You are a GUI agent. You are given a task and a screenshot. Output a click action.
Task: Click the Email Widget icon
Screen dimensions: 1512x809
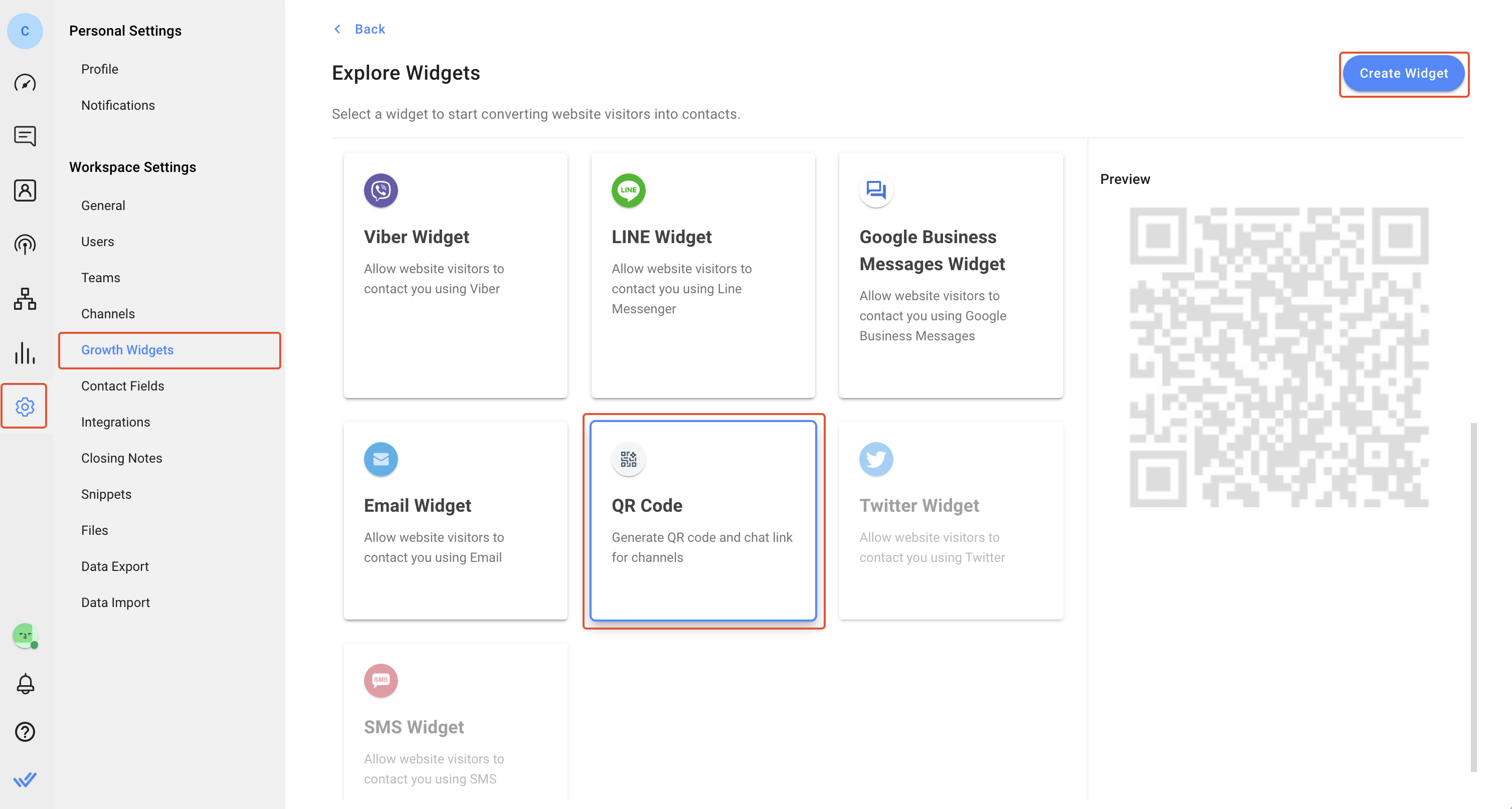(x=380, y=459)
